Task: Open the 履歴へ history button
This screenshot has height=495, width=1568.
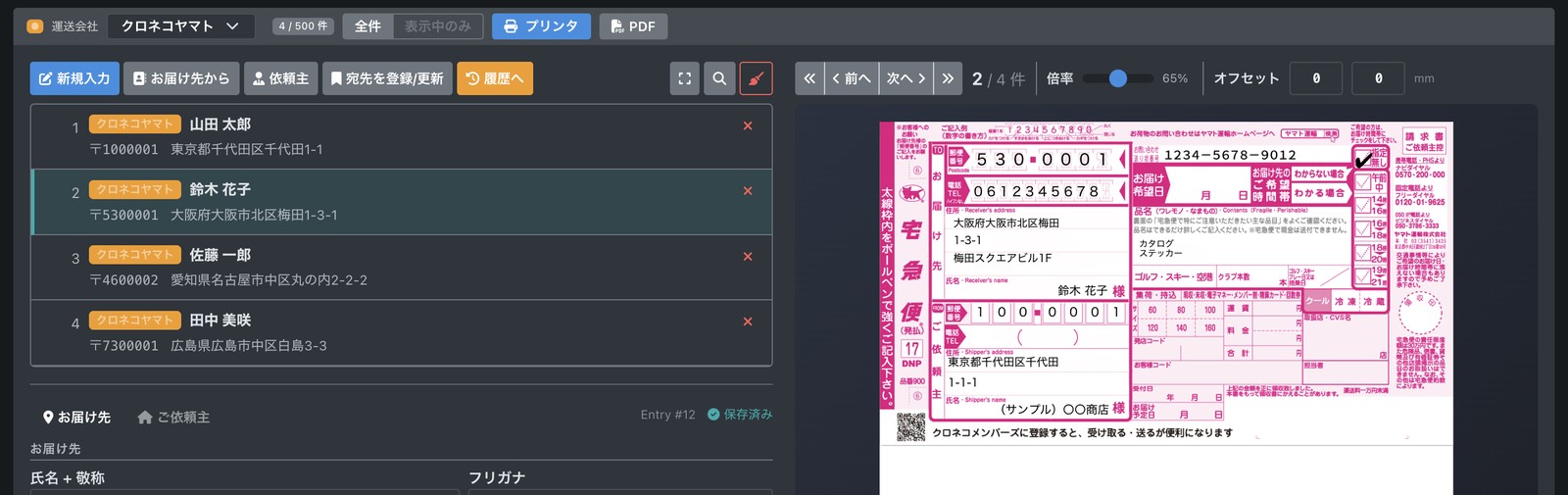Action: pos(495,78)
